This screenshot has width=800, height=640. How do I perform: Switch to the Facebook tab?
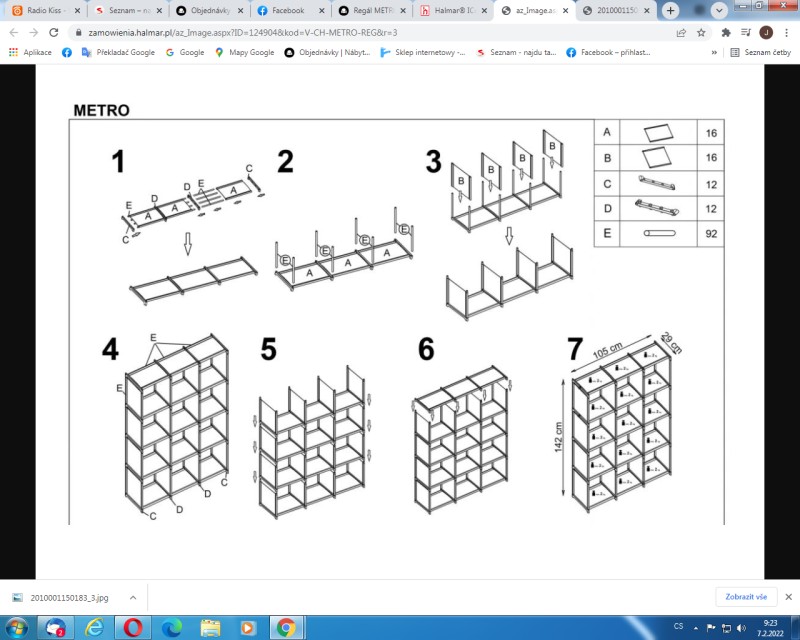click(x=291, y=10)
